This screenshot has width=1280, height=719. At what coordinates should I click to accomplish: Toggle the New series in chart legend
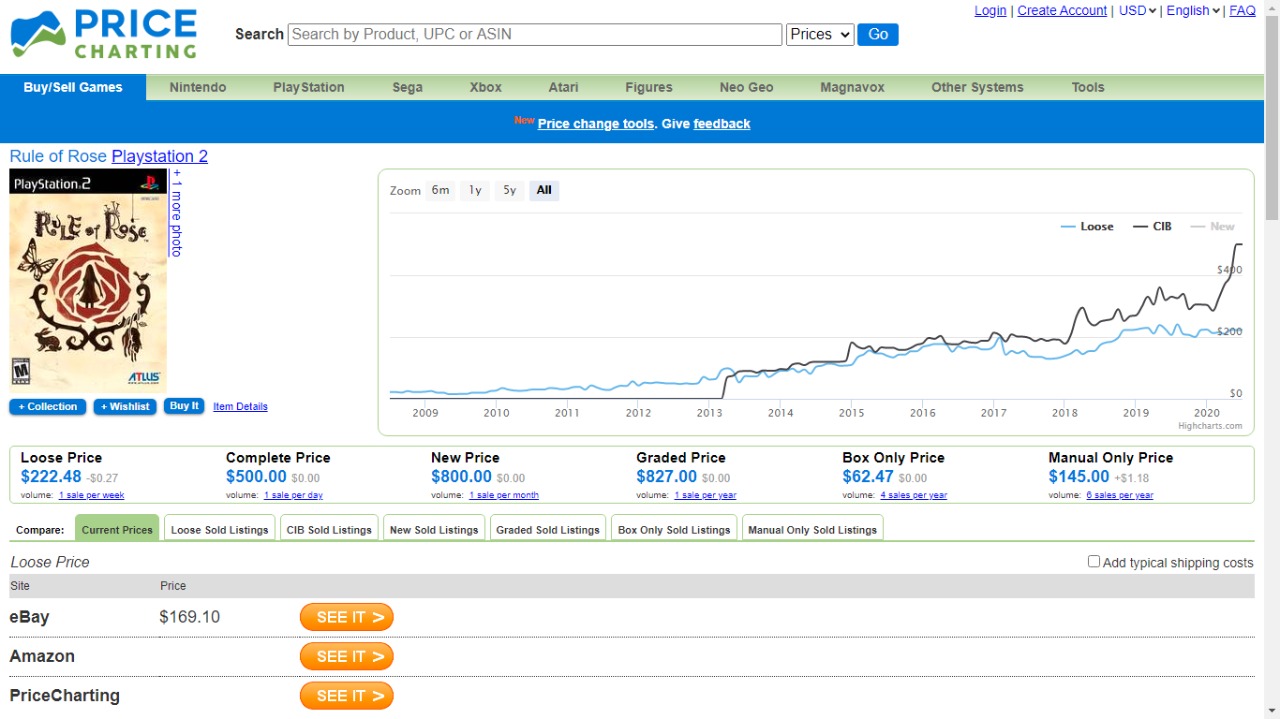point(1212,226)
